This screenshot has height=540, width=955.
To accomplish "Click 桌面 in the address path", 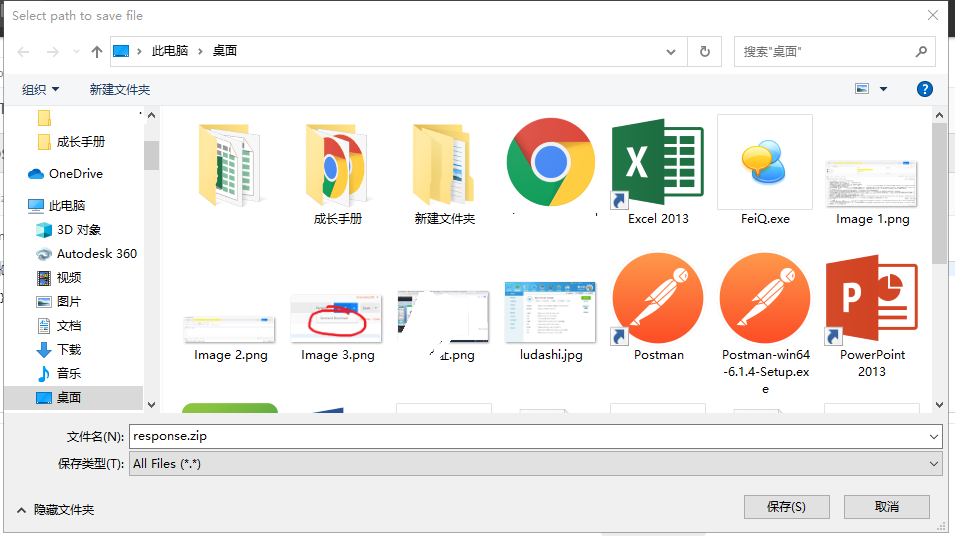I will [225, 51].
